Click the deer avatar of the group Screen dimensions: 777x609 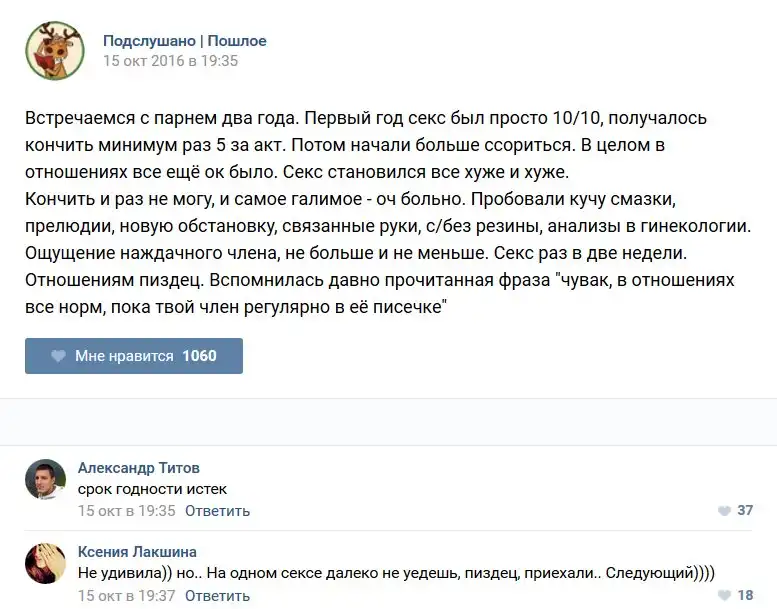[x=54, y=50]
